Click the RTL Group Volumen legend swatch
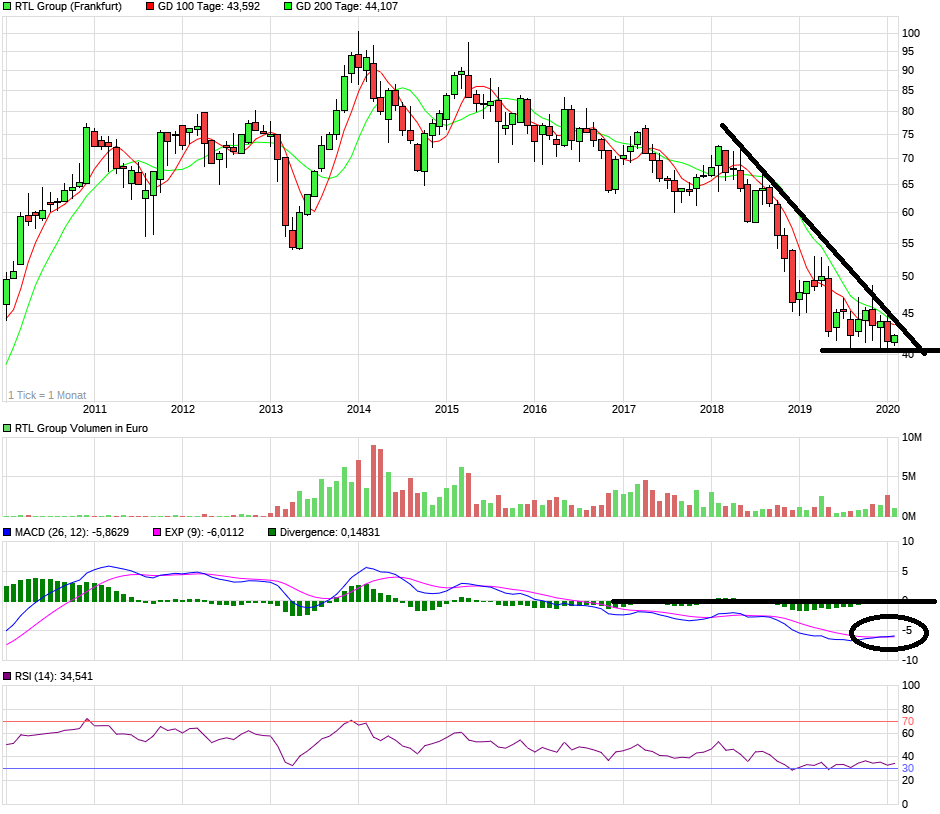Screen dimensions: 940x814 (x=8, y=429)
